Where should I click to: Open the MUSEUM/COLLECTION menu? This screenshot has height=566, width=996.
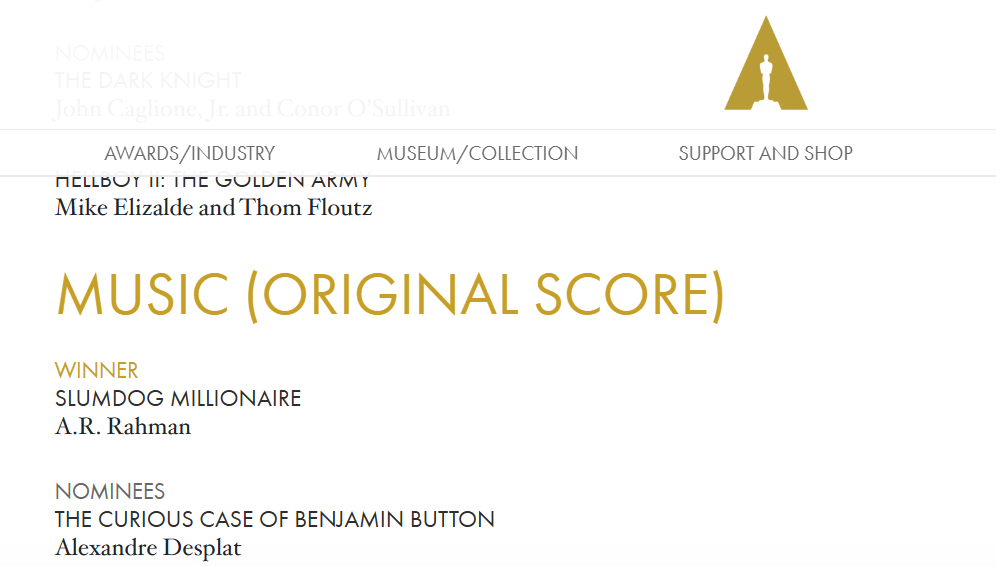pyautogui.click(x=477, y=153)
